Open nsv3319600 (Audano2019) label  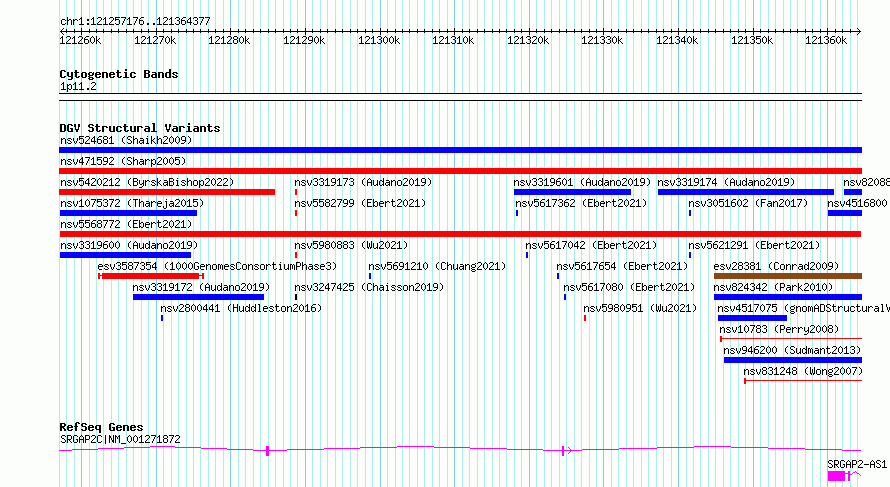click(x=129, y=245)
